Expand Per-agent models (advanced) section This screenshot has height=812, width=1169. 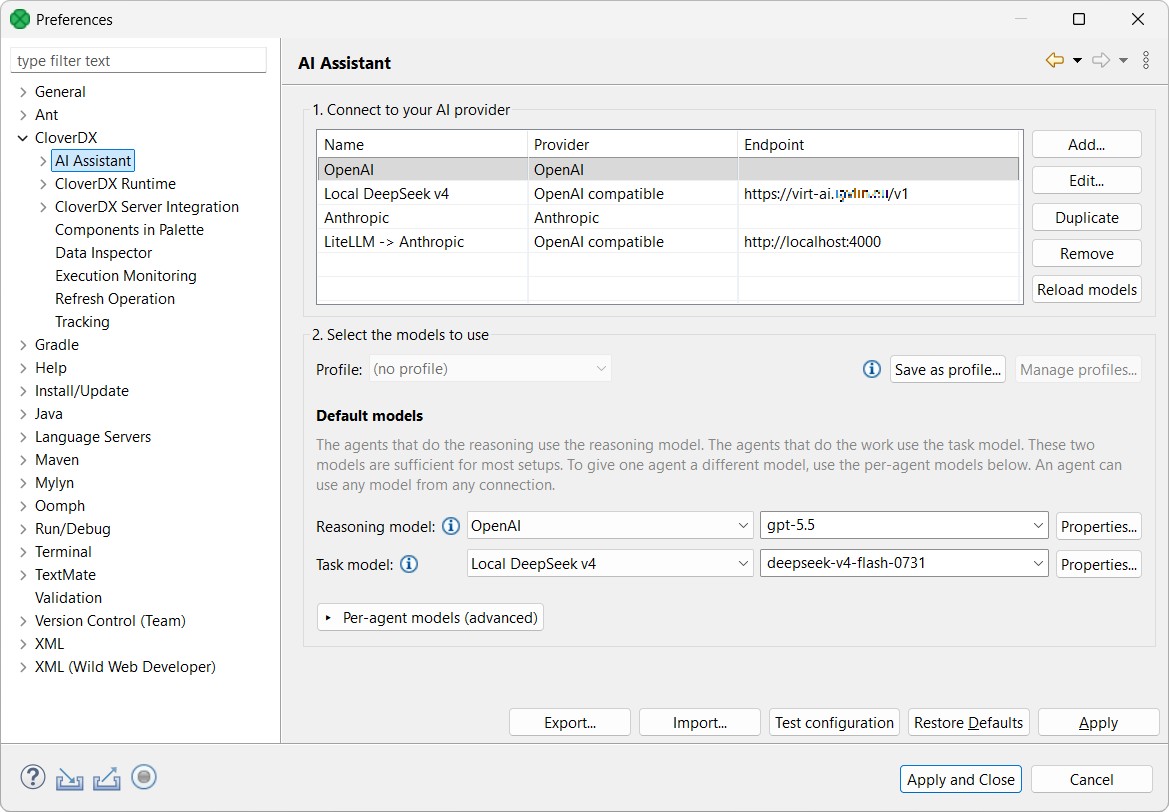coord(430,617)
